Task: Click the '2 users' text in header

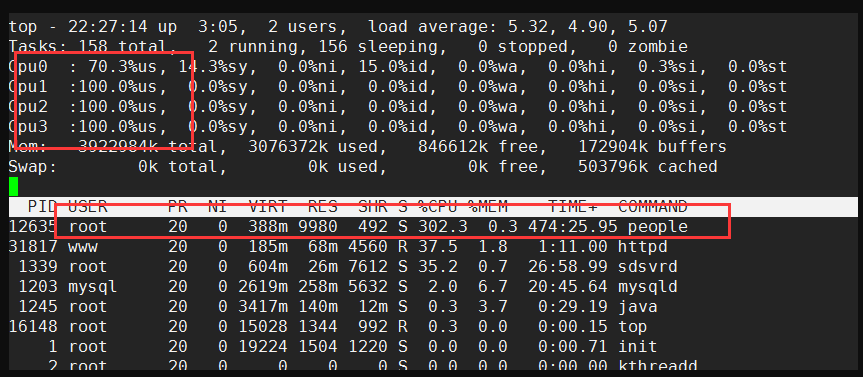Action: point(302,26)
